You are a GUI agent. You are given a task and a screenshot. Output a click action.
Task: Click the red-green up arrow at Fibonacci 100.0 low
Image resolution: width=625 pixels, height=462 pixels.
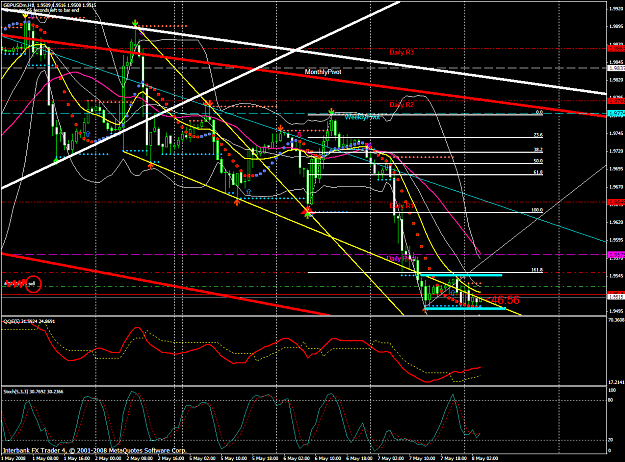point(307,212)
